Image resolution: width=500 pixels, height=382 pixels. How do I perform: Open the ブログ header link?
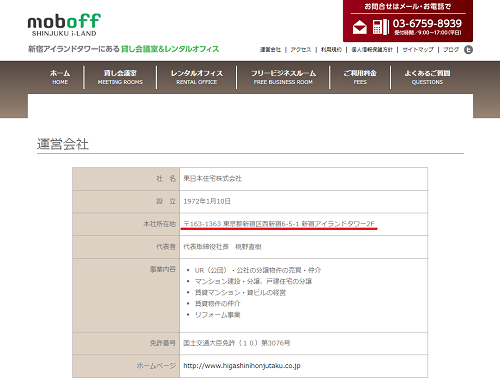pos(451,50)
